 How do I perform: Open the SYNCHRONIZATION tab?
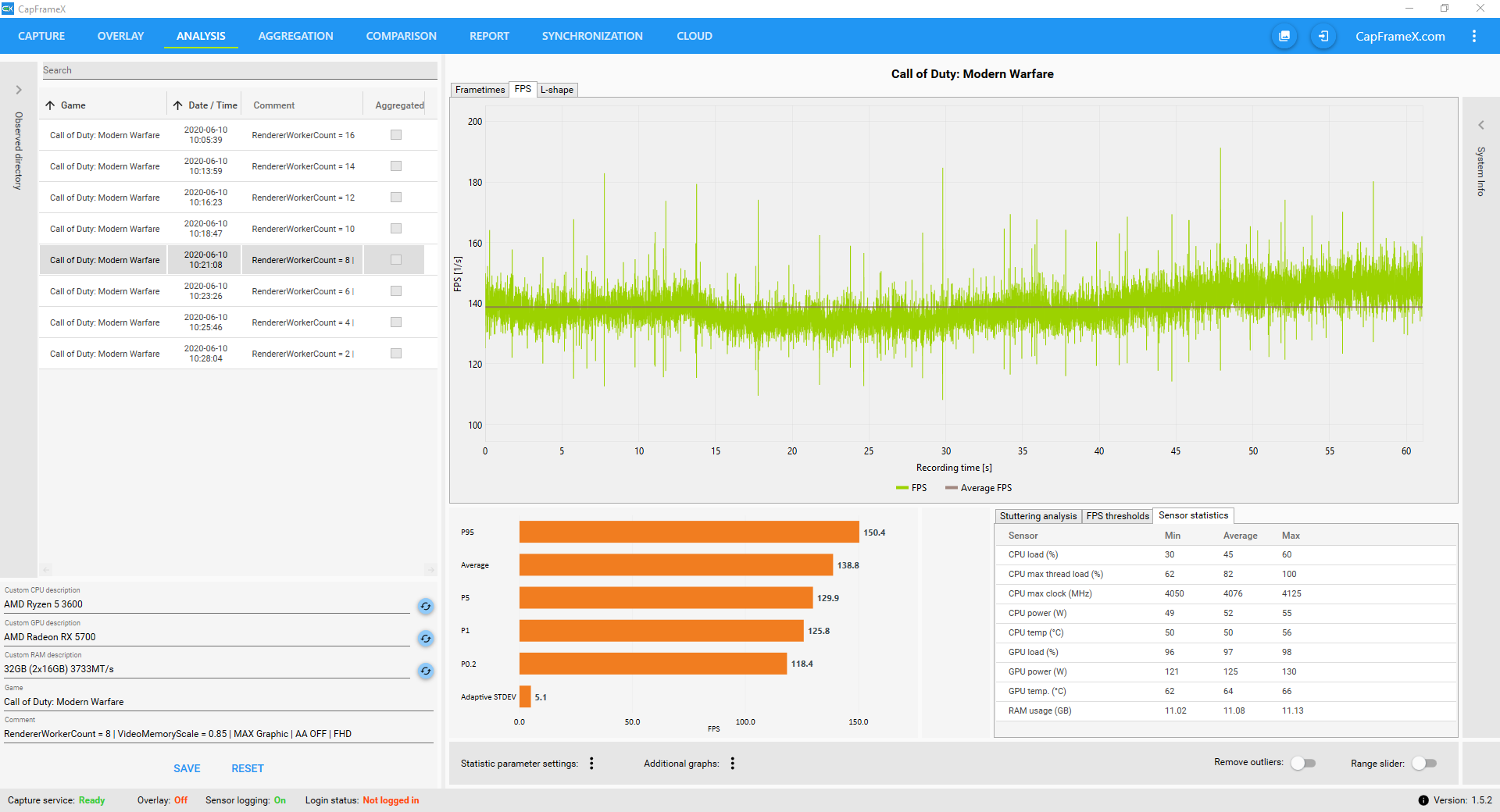[x=592, y=36]
